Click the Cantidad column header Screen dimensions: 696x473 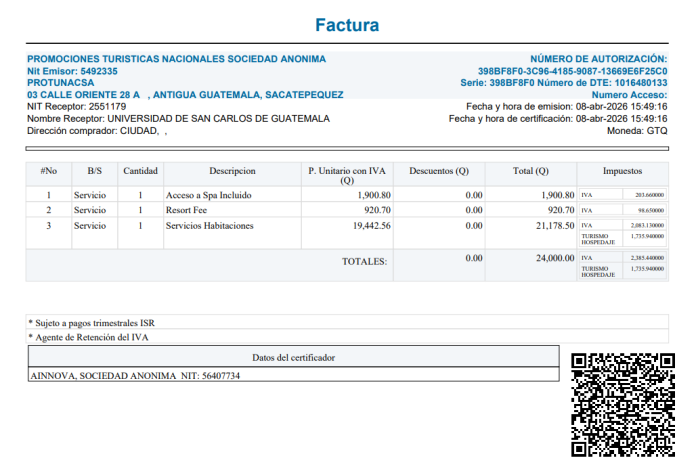140,171
